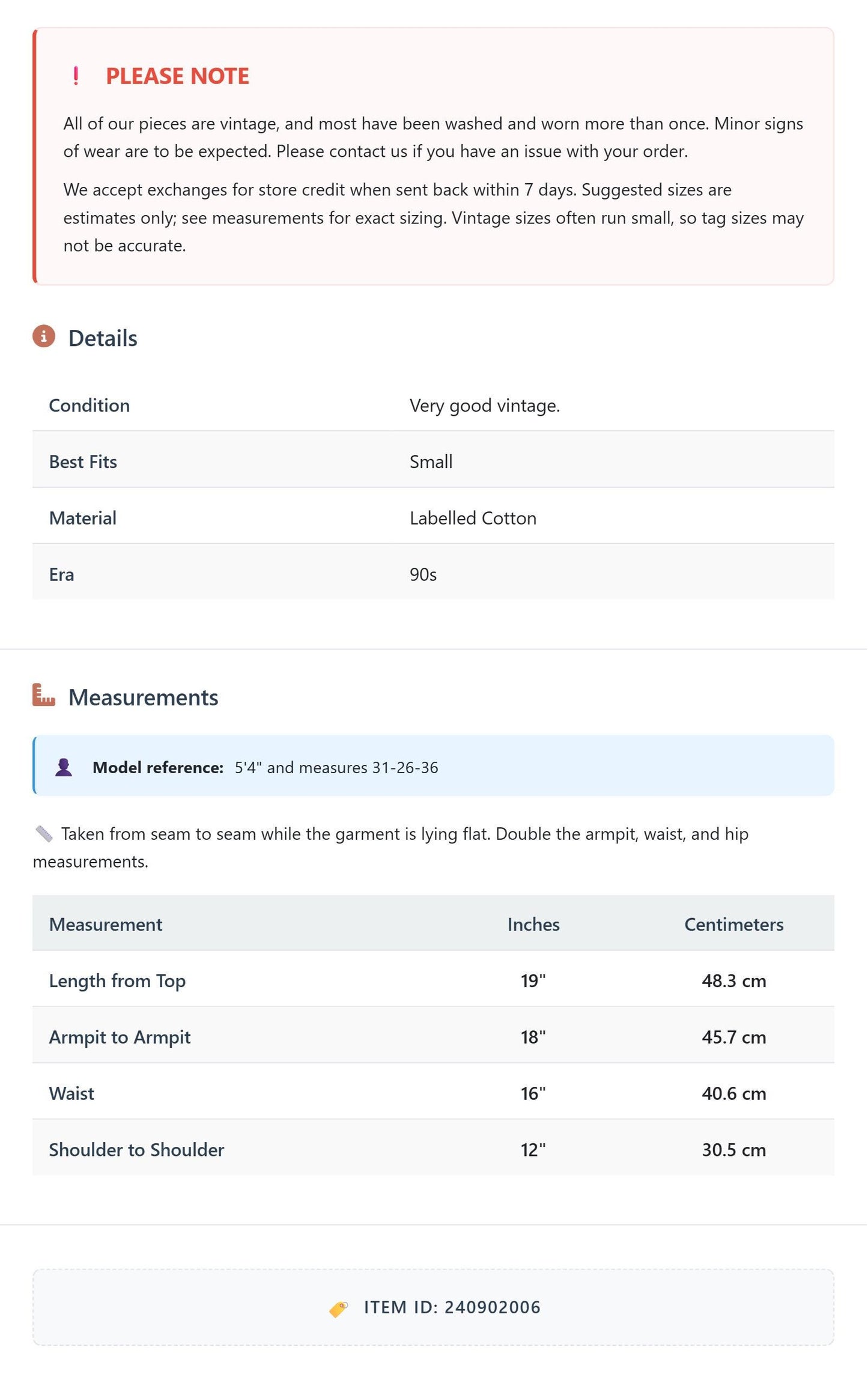Click the model silhouette icon
This screenshot has height=1374, width=868.
pyautogui.click(x=64, y=768)
